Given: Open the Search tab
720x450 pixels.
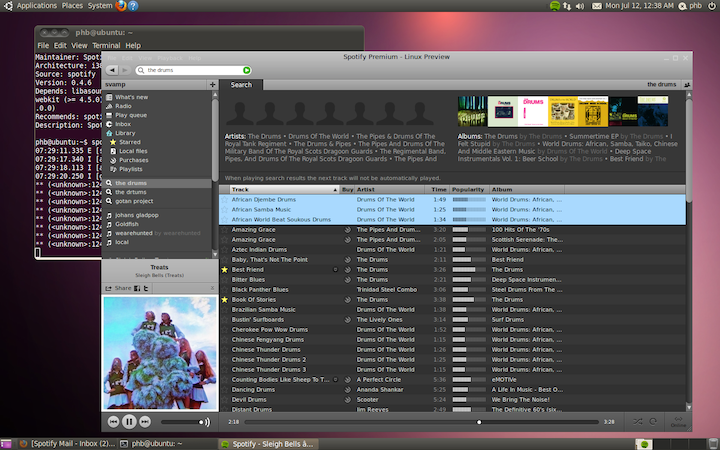Looking at the screenshot, I should click(x=241, y=85).
